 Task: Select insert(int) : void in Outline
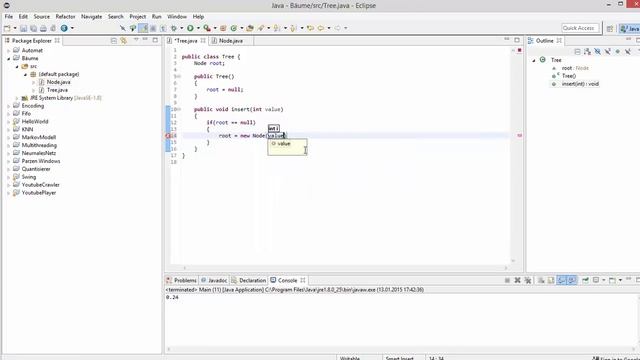coord(580,84)
